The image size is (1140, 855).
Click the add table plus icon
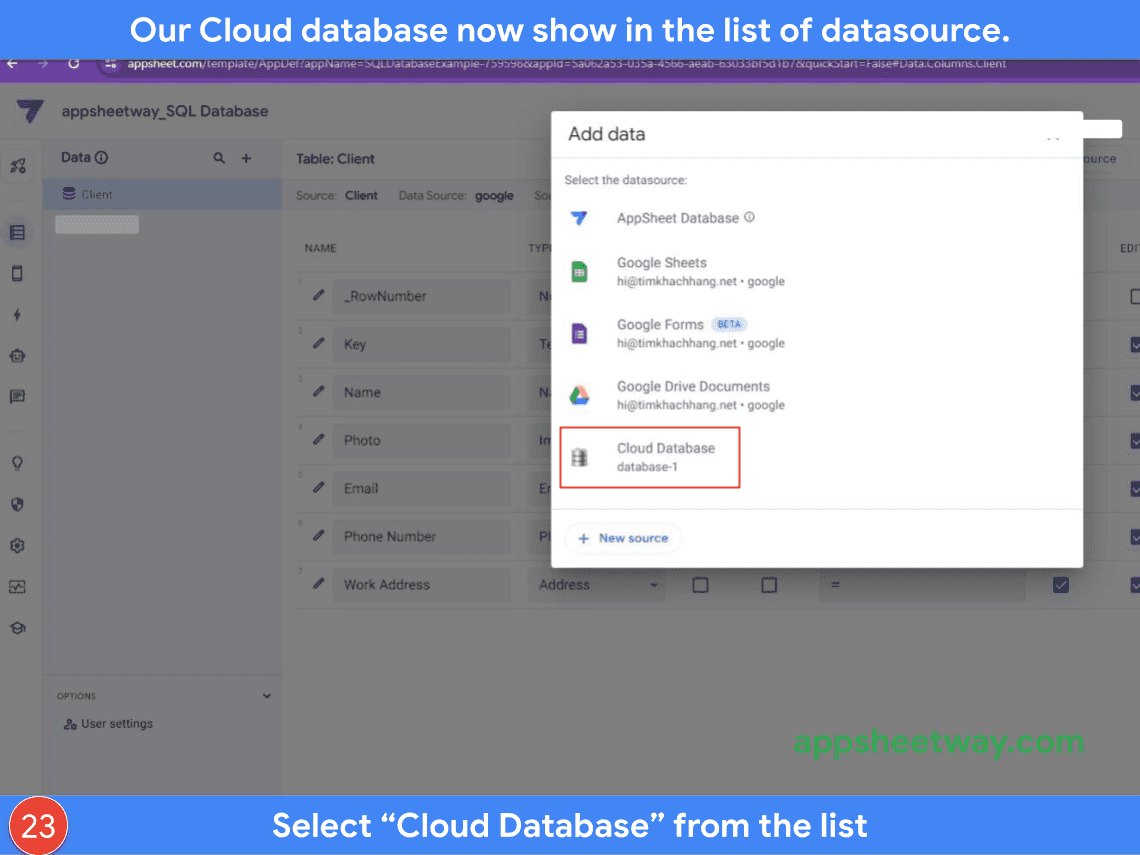(246, 158)
